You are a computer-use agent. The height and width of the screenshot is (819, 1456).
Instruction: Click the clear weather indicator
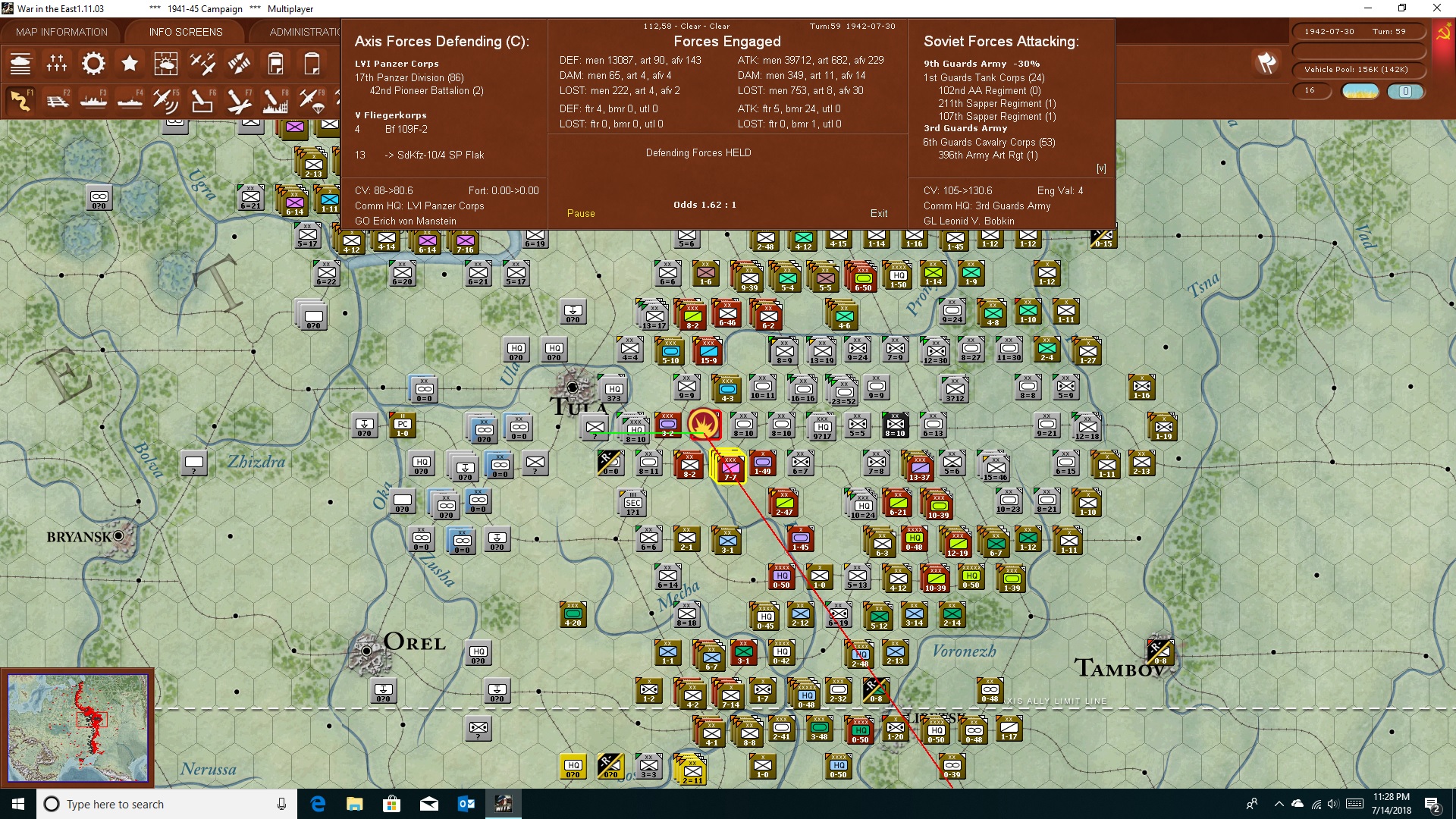click(x=1360, y=91)
